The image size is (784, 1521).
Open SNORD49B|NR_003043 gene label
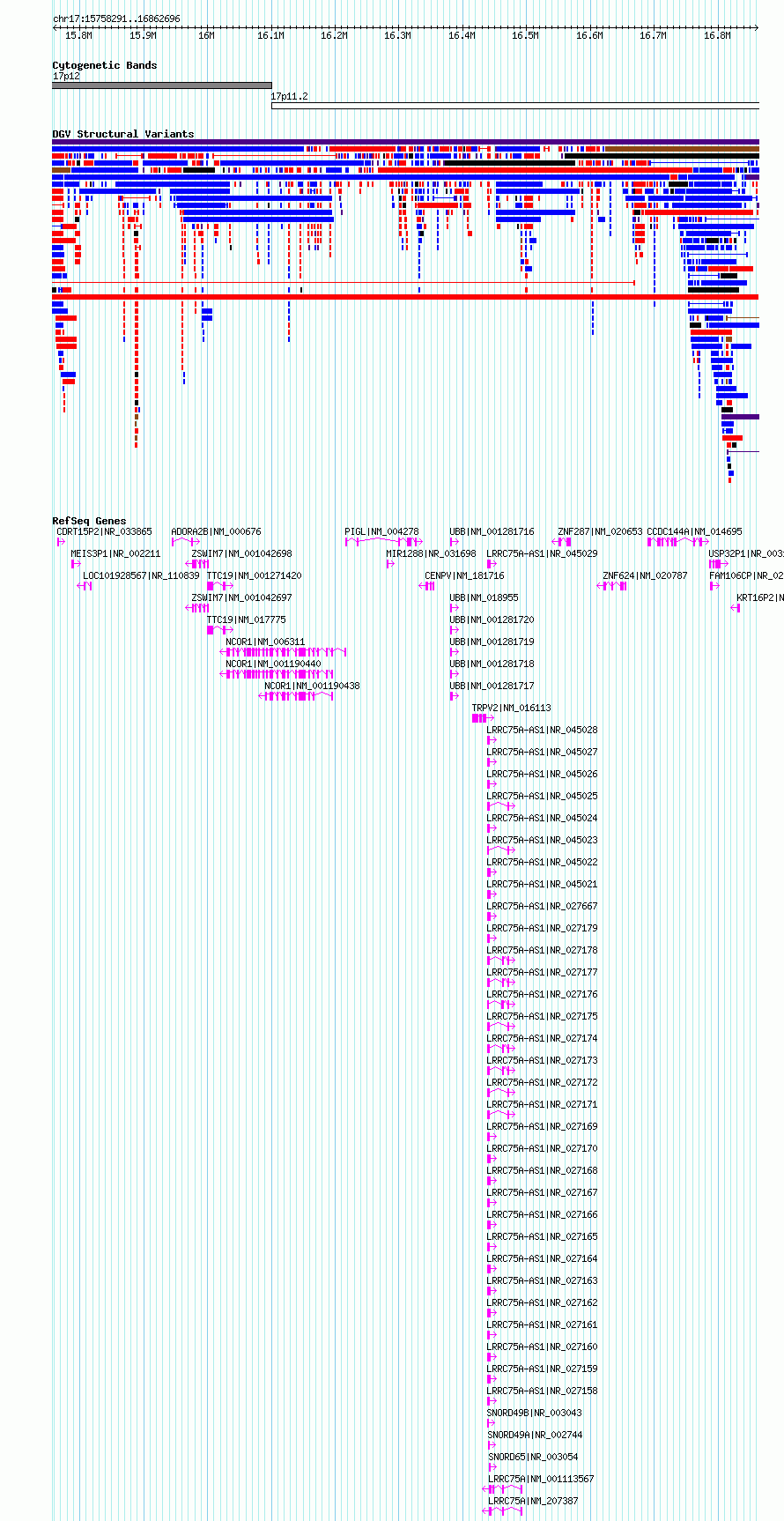point(535,1413)
